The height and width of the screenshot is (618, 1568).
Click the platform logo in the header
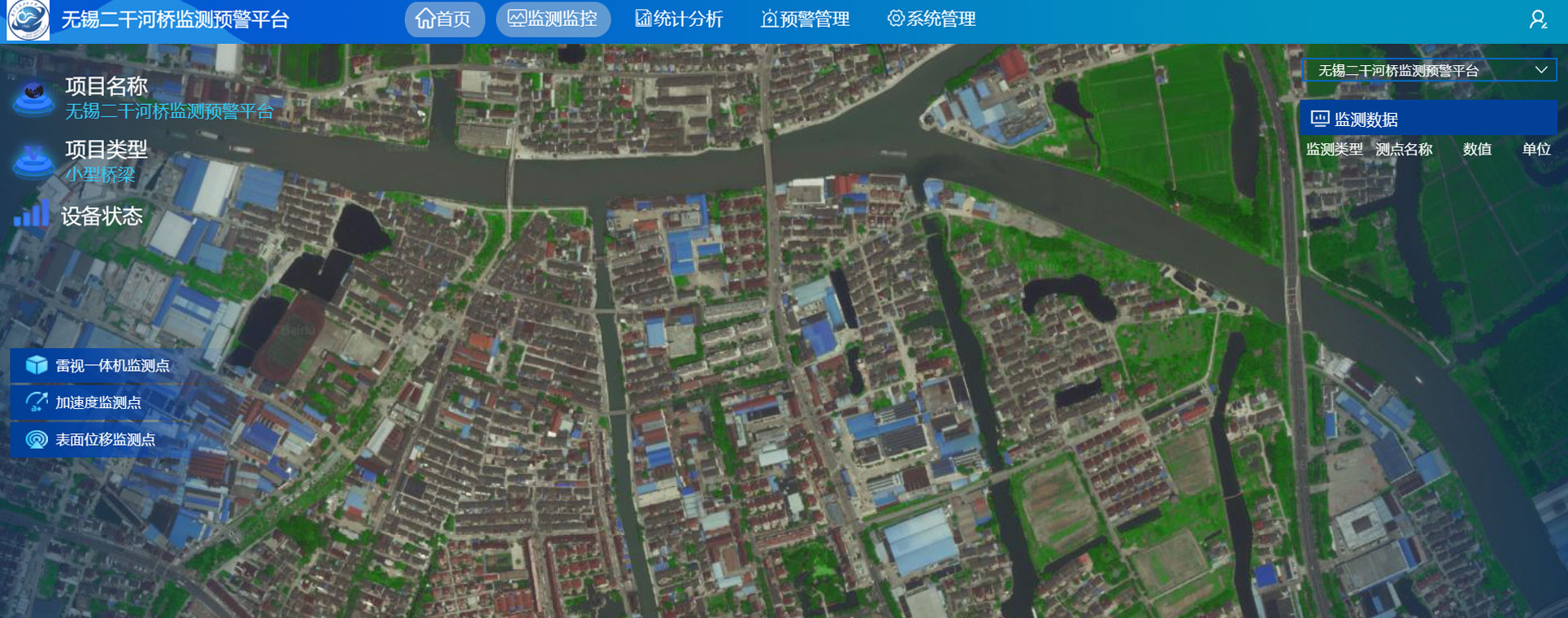pos(28,20)
